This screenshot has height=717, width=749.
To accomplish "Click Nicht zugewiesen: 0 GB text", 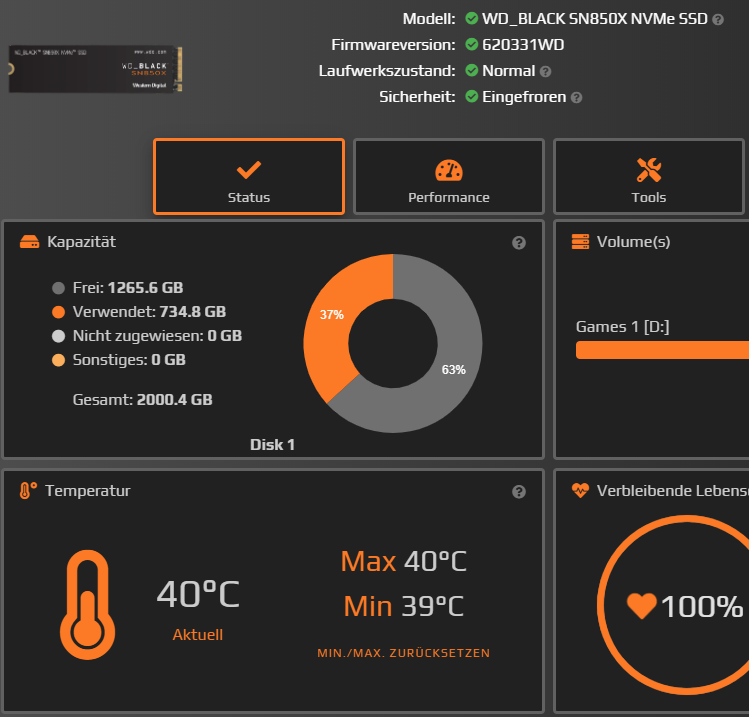I will pos(158,336).
